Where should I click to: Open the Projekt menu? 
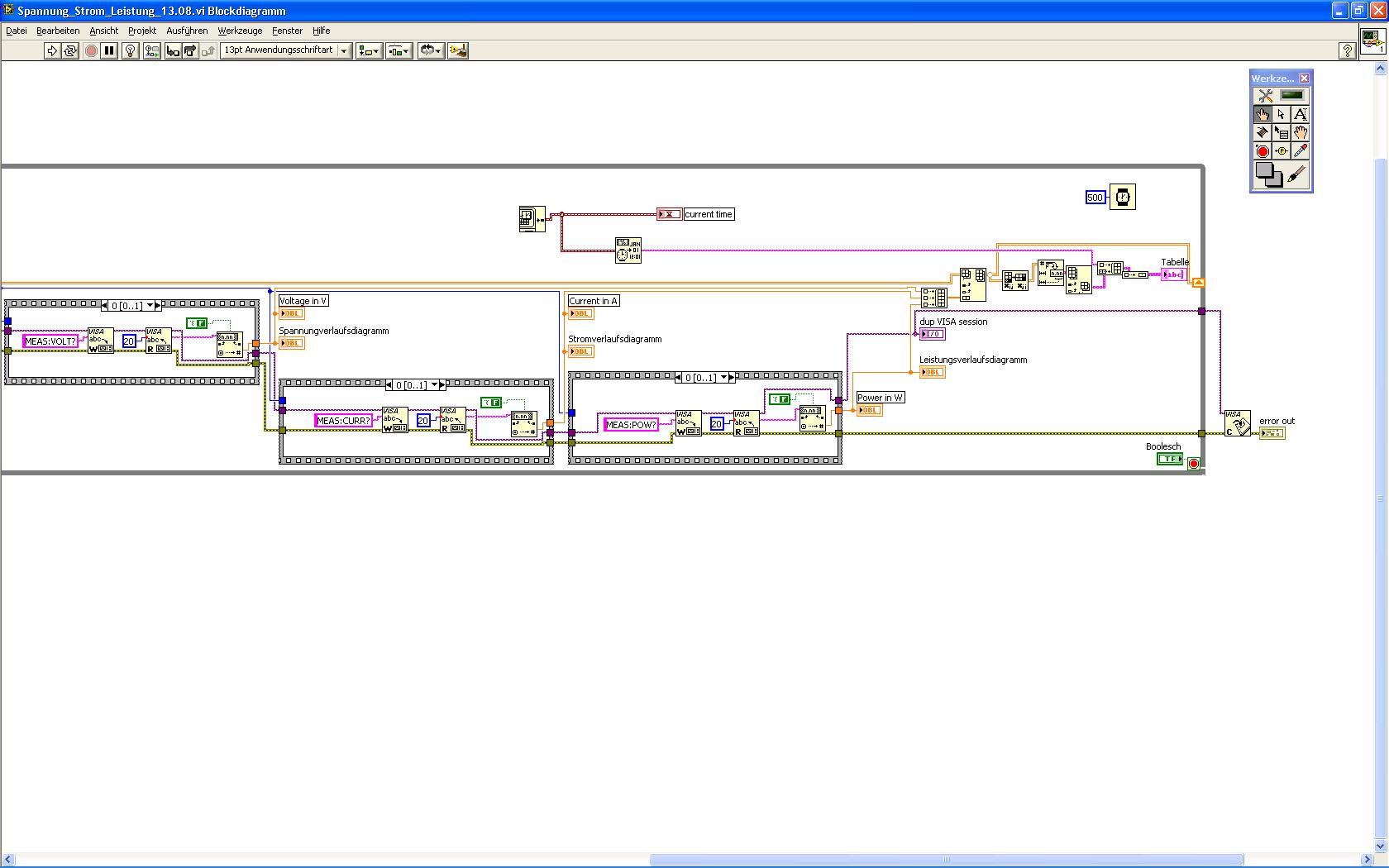pos(142,31)
